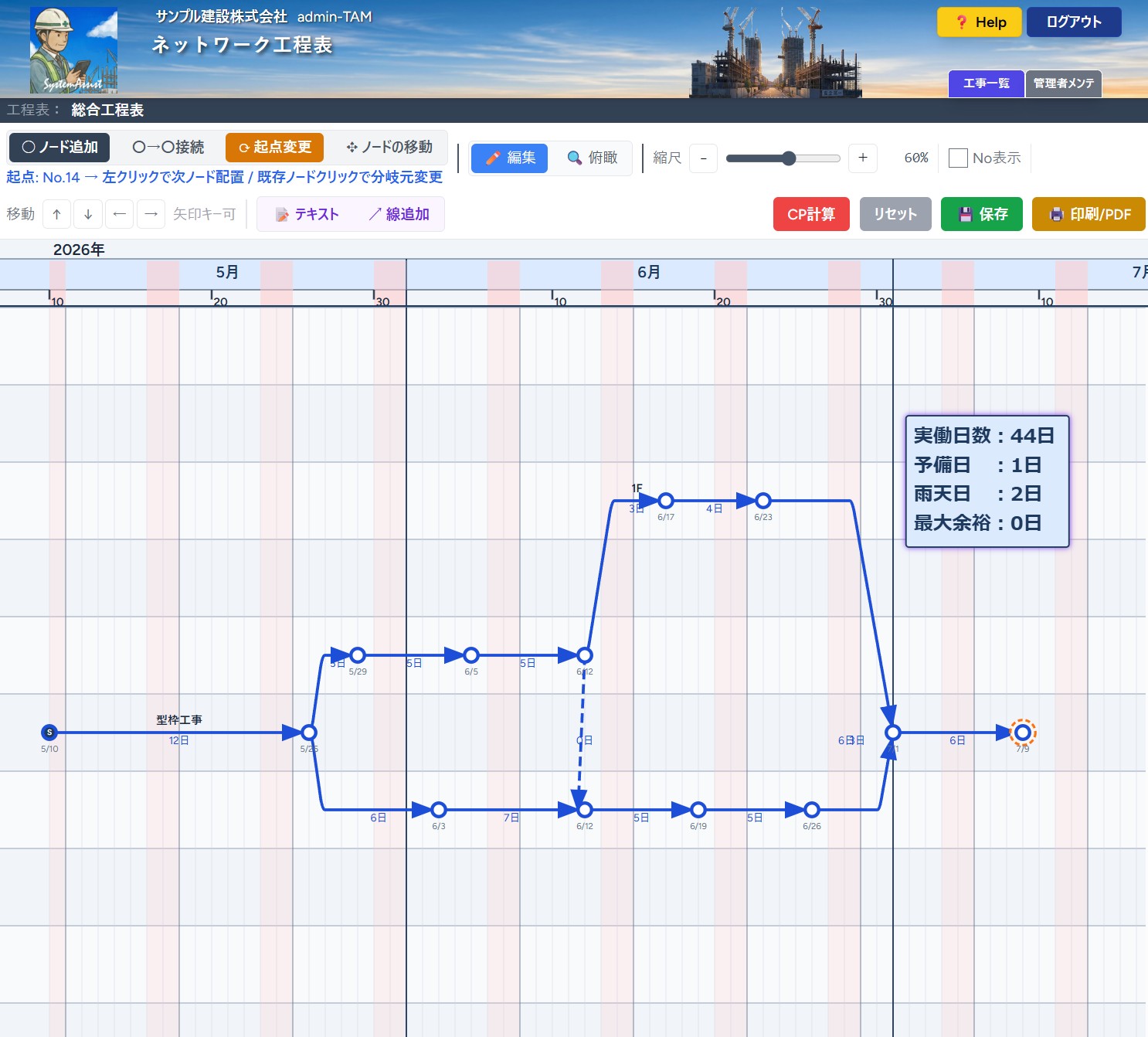Open the 管理者メンテ tab
Screen dimensions: 1148x1037
click(x=1064, y=83)
